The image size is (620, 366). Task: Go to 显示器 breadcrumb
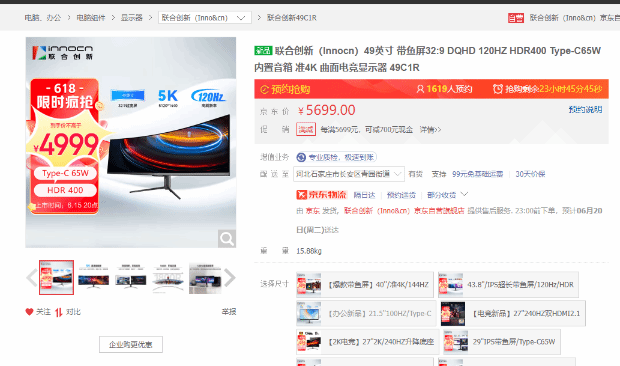pyautogui.click(x=131, y=18)
